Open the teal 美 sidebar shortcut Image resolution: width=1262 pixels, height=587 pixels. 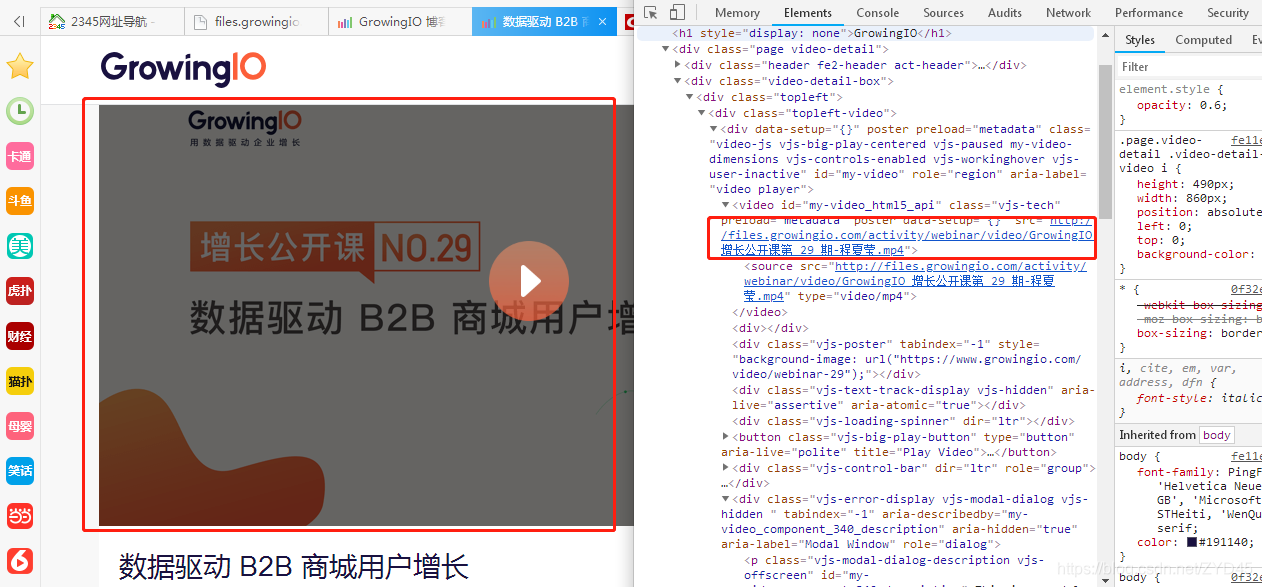20,246
